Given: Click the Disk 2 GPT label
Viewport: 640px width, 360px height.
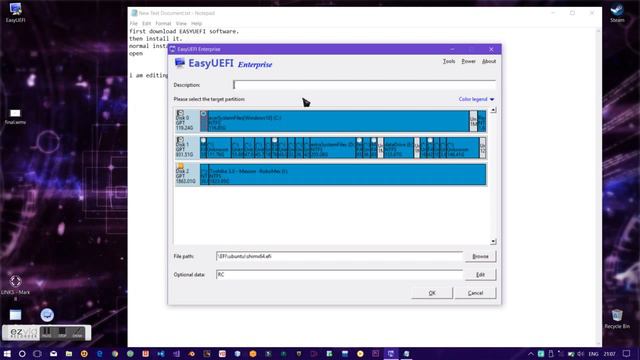Looking at the screenshot, I should point(185,176).
